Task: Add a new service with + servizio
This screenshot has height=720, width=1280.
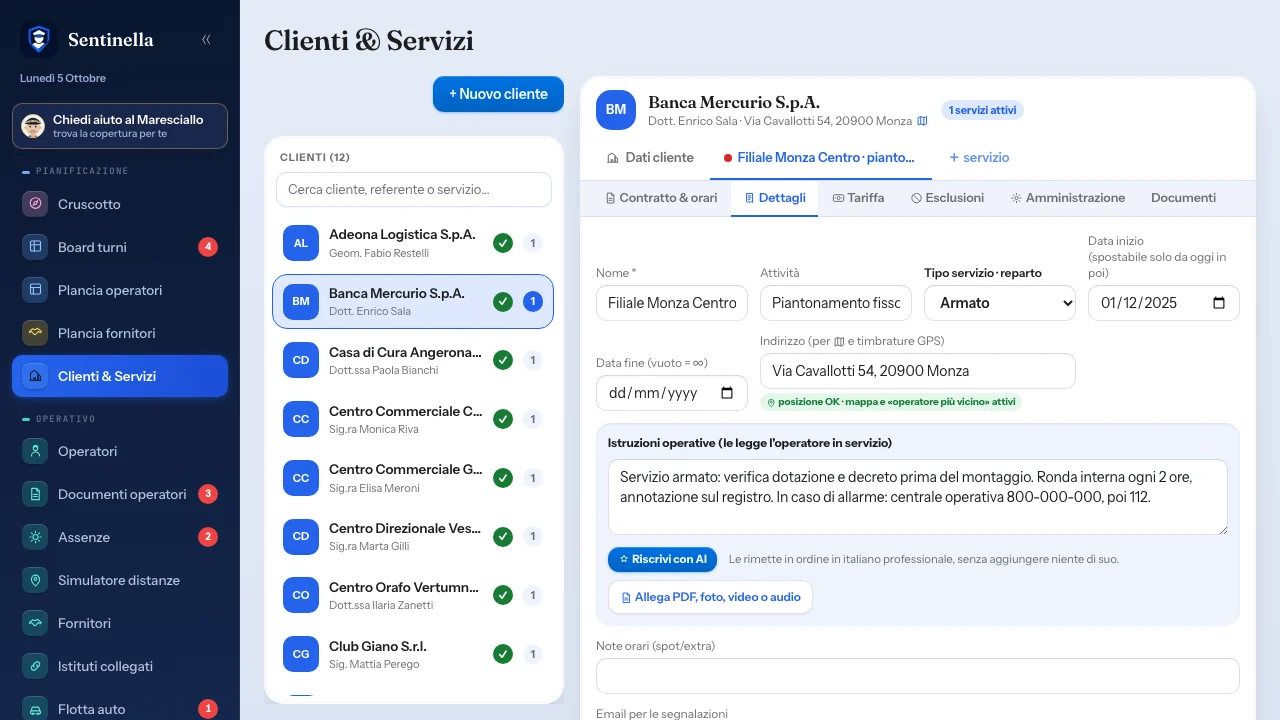Action: pos(979,157)
